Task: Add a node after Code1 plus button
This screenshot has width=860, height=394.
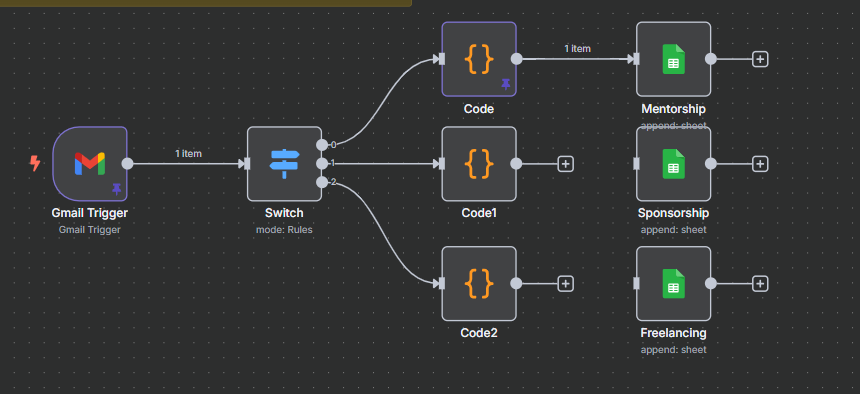Action: click(x=565, y=164)
